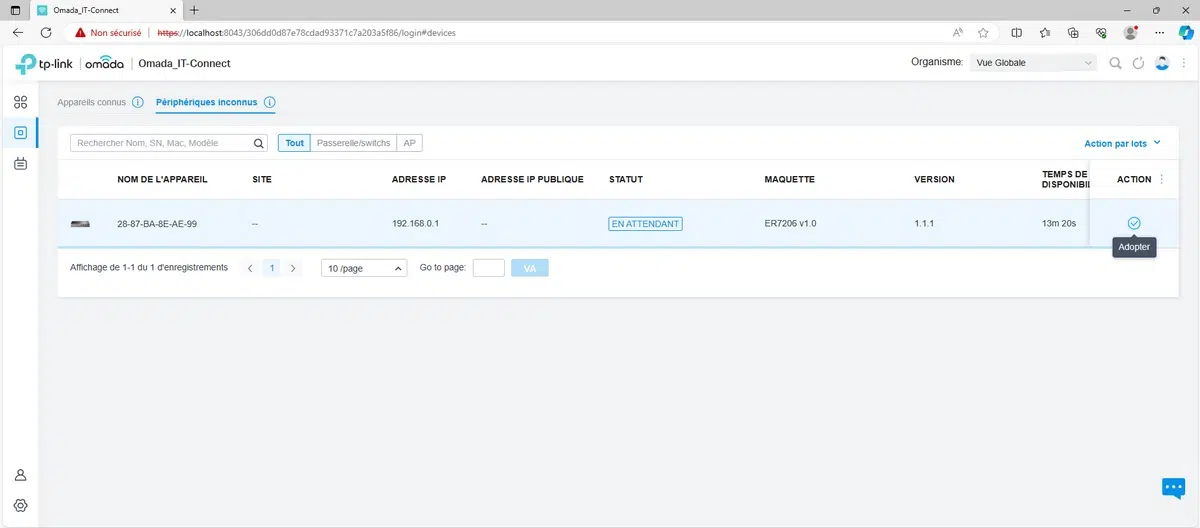This screenshot has width=1200, height=528.
Task: Open the Dashboard grid icon in sidebar
Action: point(20,102)
